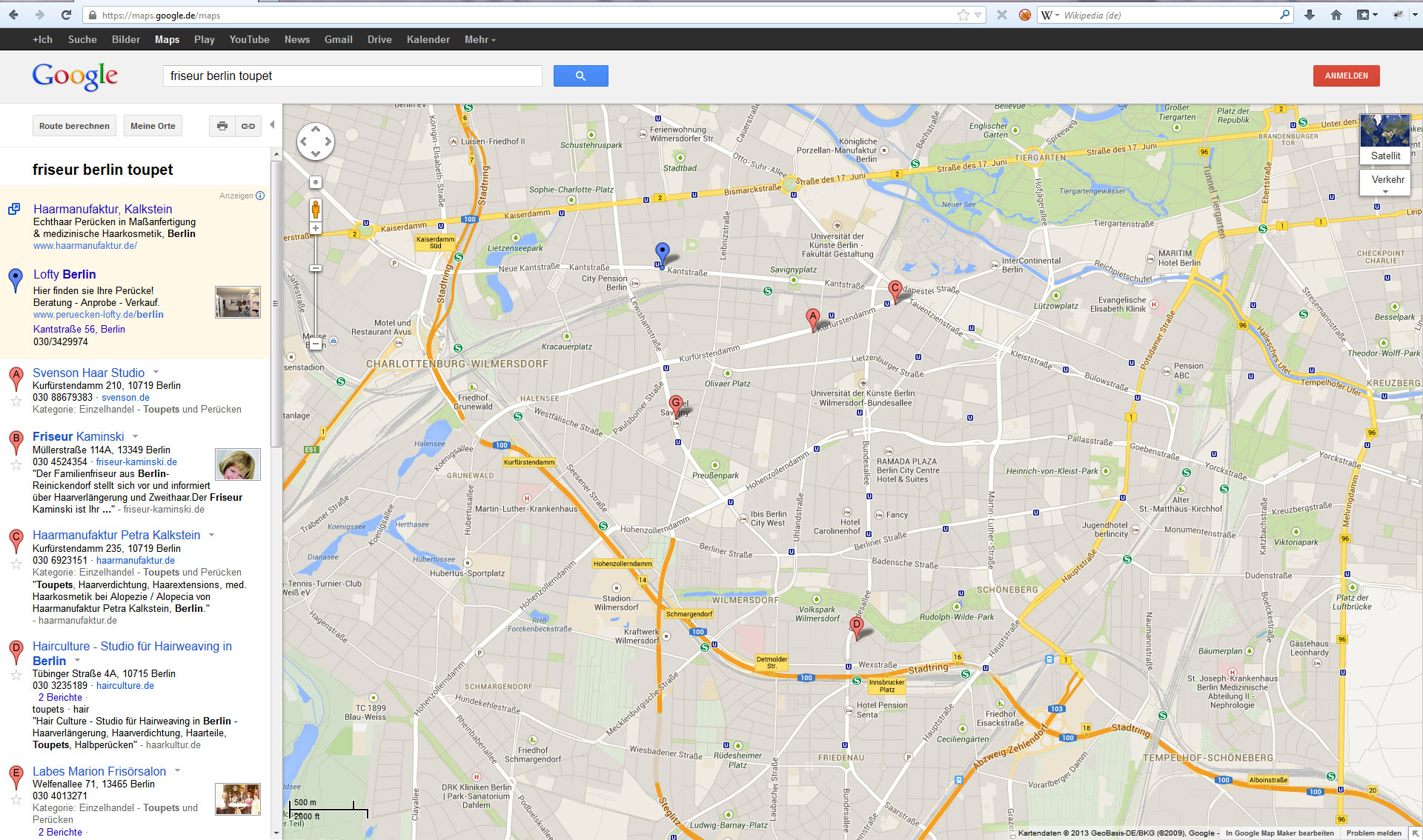This screenshot has height=840, width=1423.
Task: Star the Labes Marion Frisörsalon result
Action: pyautogui.click(x=16, y=799)
